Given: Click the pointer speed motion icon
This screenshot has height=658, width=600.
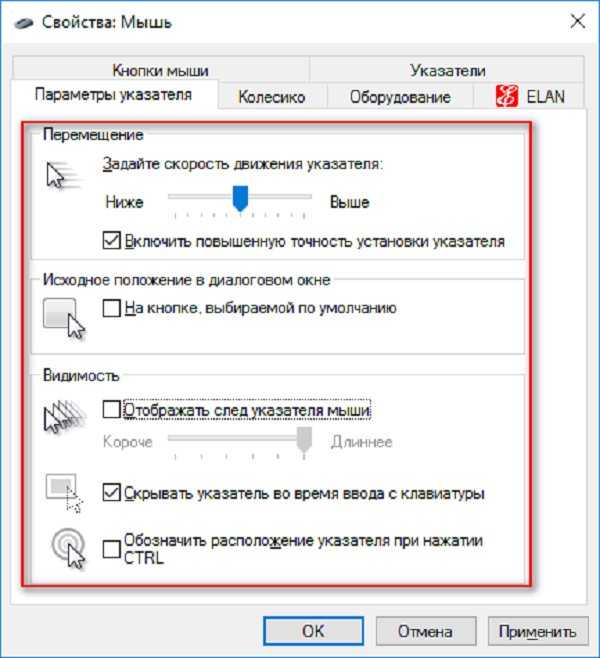Looking at the screenshot, I should (x=63, y=175).
